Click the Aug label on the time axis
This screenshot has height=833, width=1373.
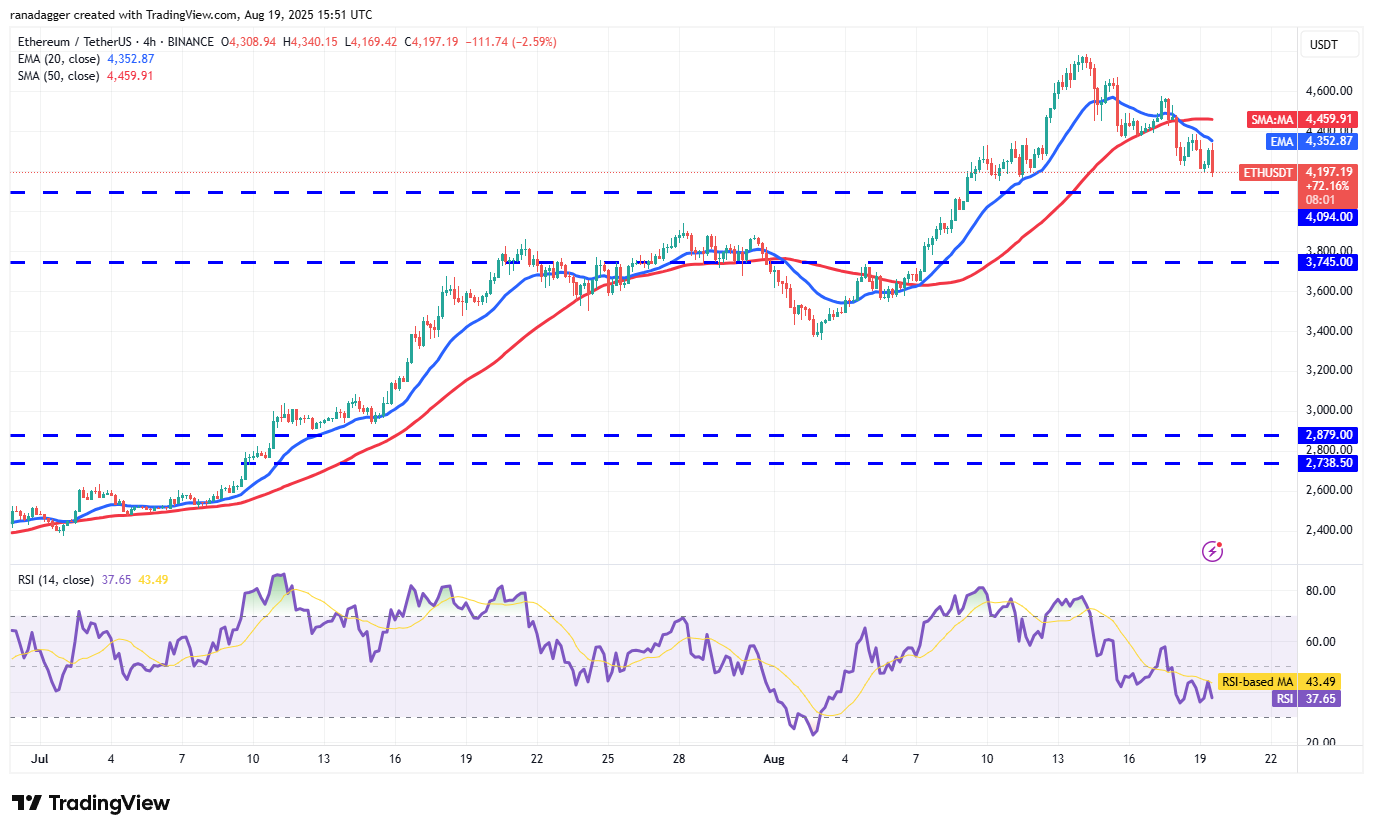point(773,760)
